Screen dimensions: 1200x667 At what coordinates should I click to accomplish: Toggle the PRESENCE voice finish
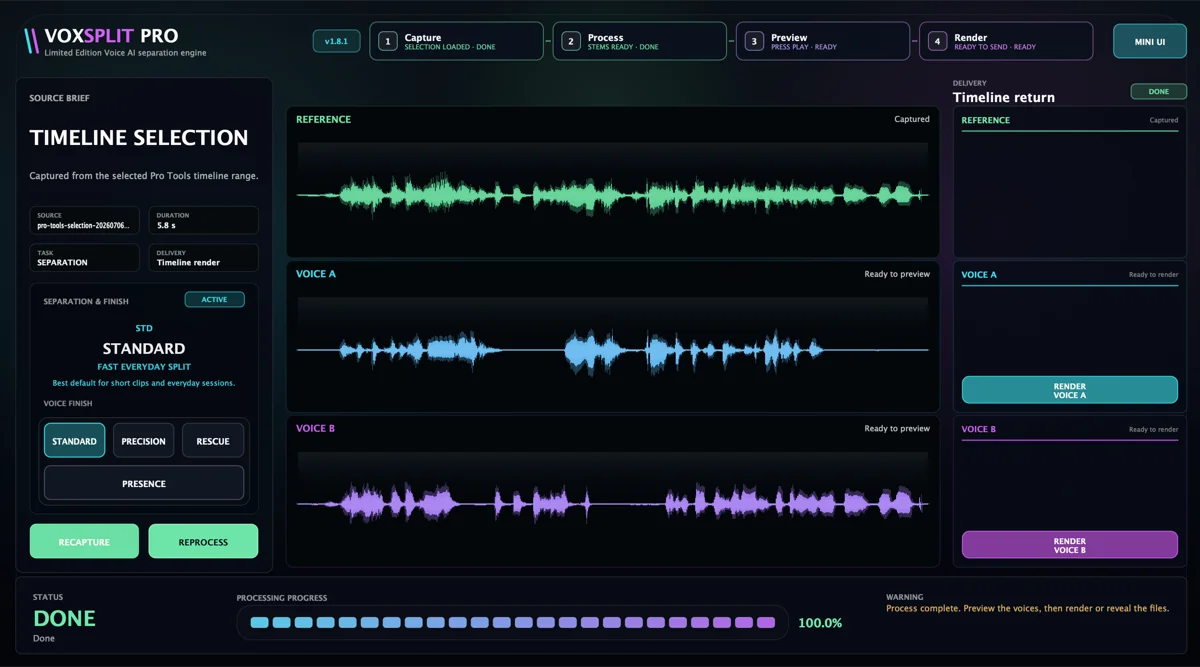click(144, 483)
